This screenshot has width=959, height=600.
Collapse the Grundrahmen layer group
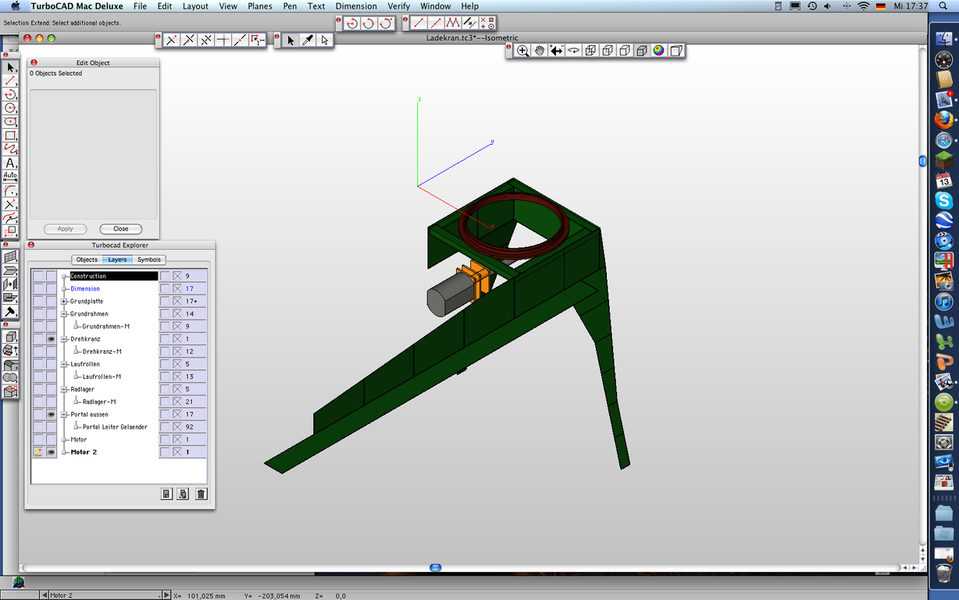click(x=65, y=314)
